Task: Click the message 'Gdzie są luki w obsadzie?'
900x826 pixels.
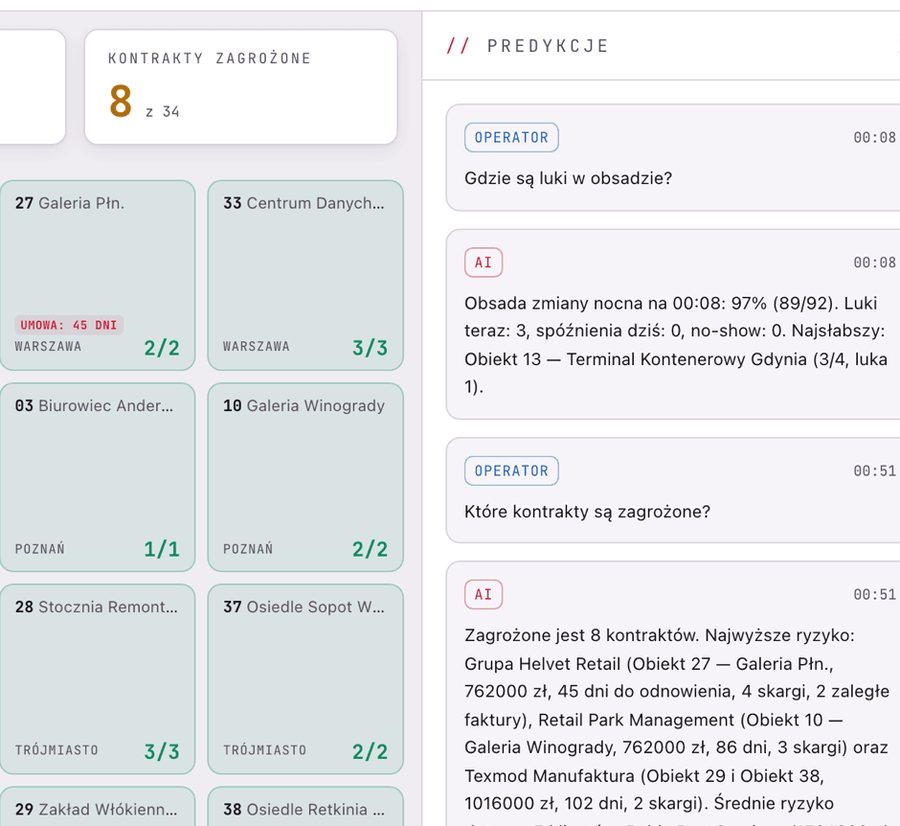Action: [x=568, y=179]
